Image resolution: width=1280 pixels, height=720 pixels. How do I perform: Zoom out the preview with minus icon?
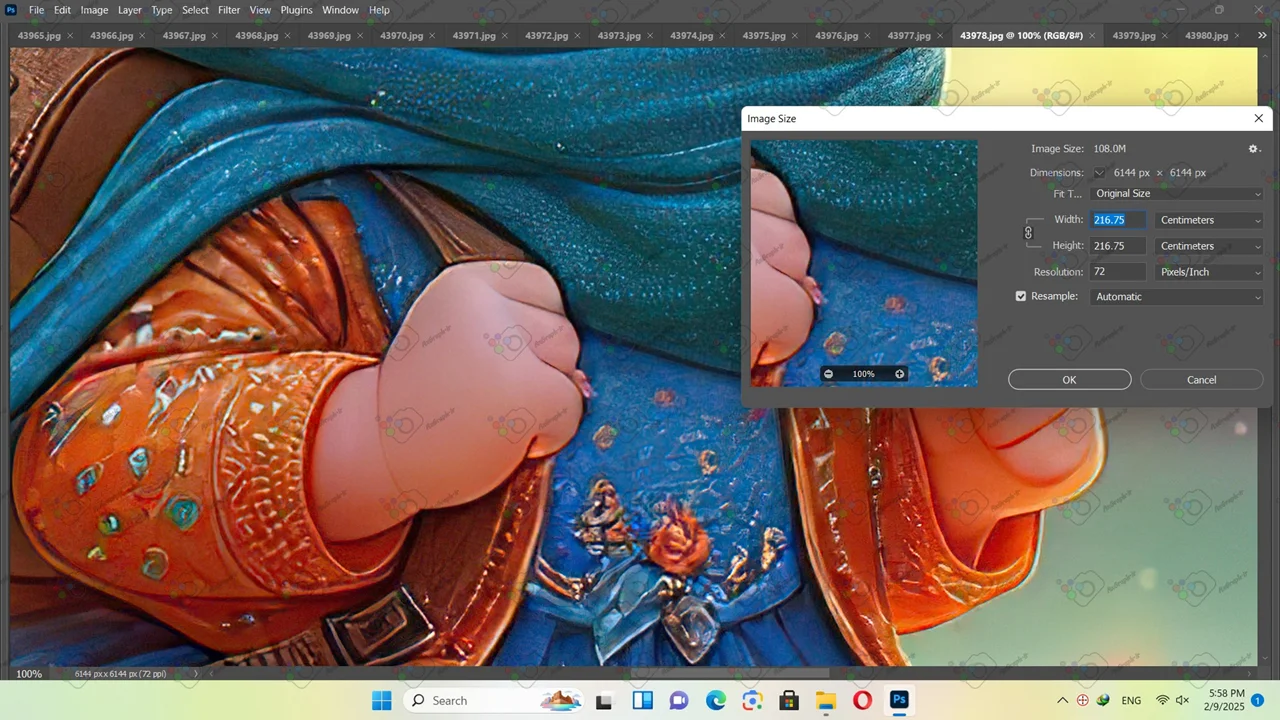point(828,374)
